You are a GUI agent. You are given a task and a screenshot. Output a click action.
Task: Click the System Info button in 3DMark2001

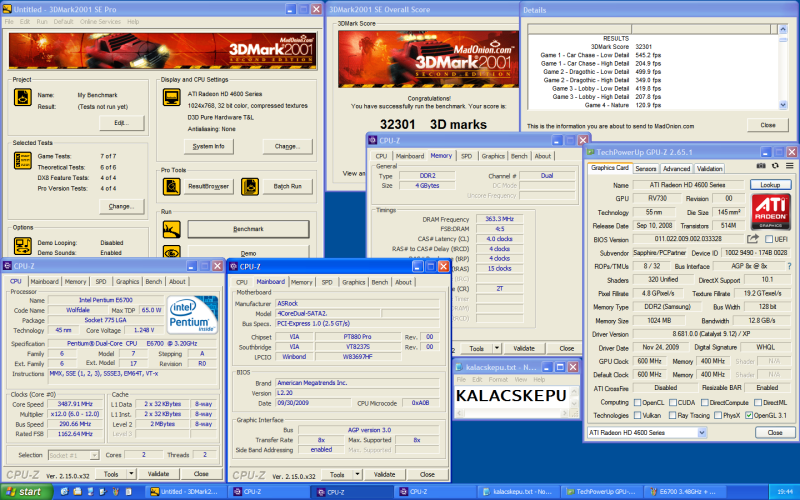click(x=208, y=146)
